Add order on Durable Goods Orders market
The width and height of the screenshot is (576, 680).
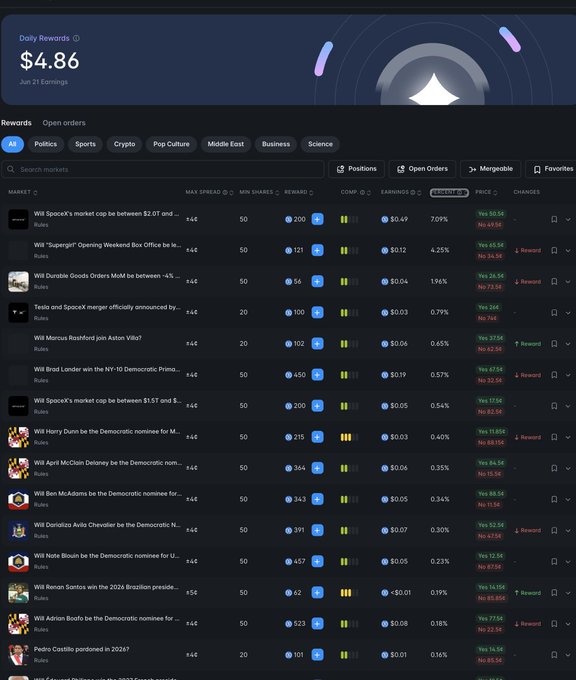pos(317,281)
